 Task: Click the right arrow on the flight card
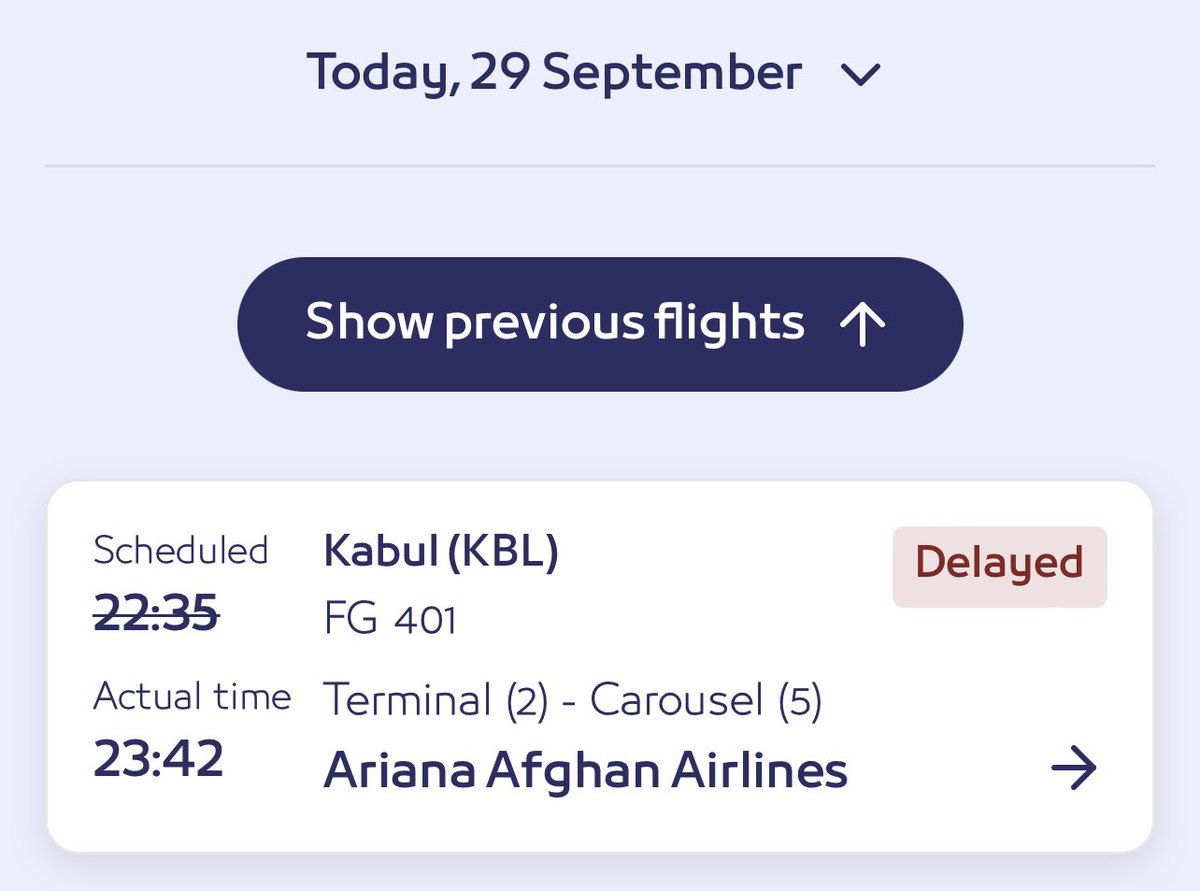pos(1074,769)
